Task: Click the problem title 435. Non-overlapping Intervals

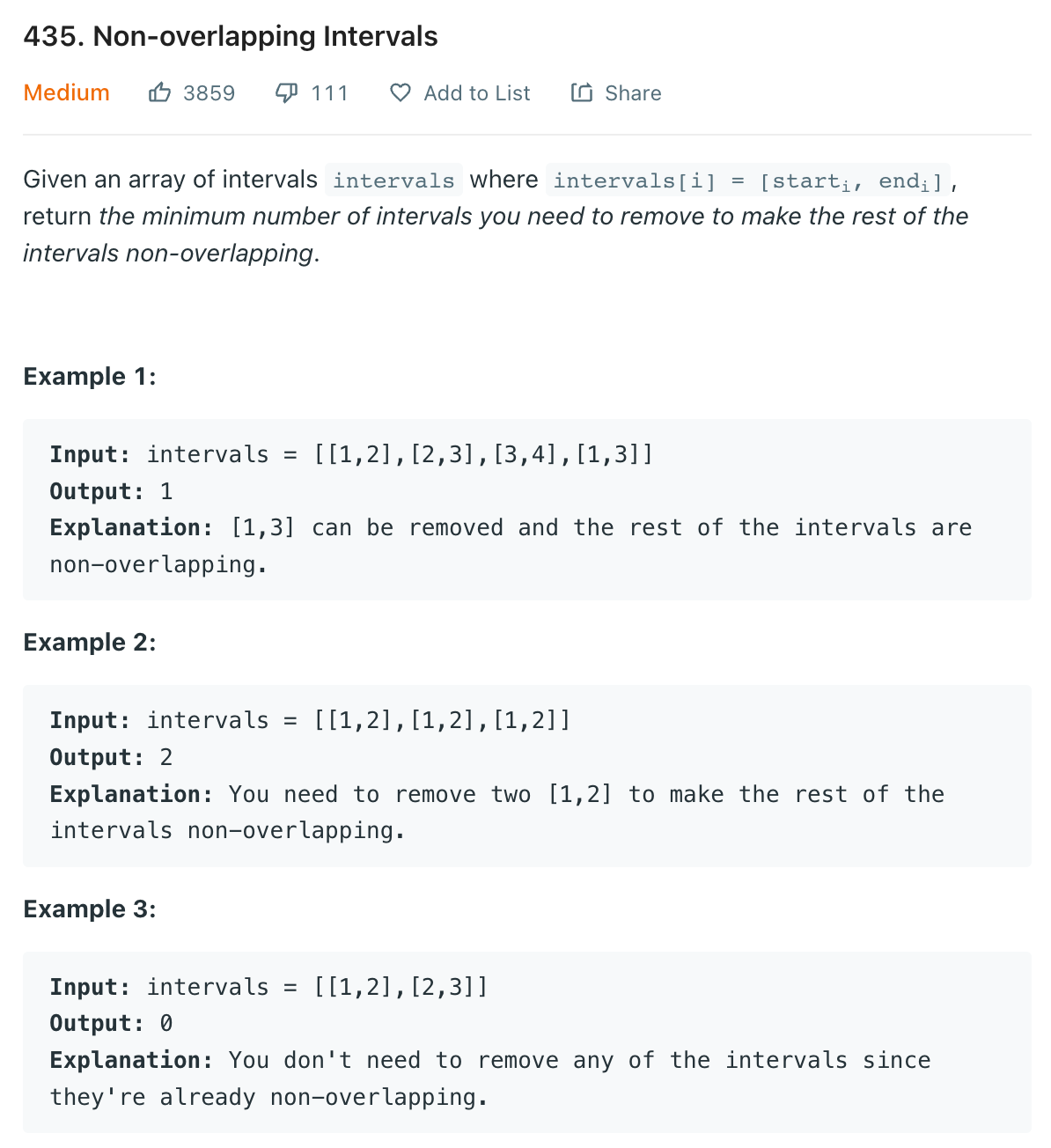Action: pos(231,36)
